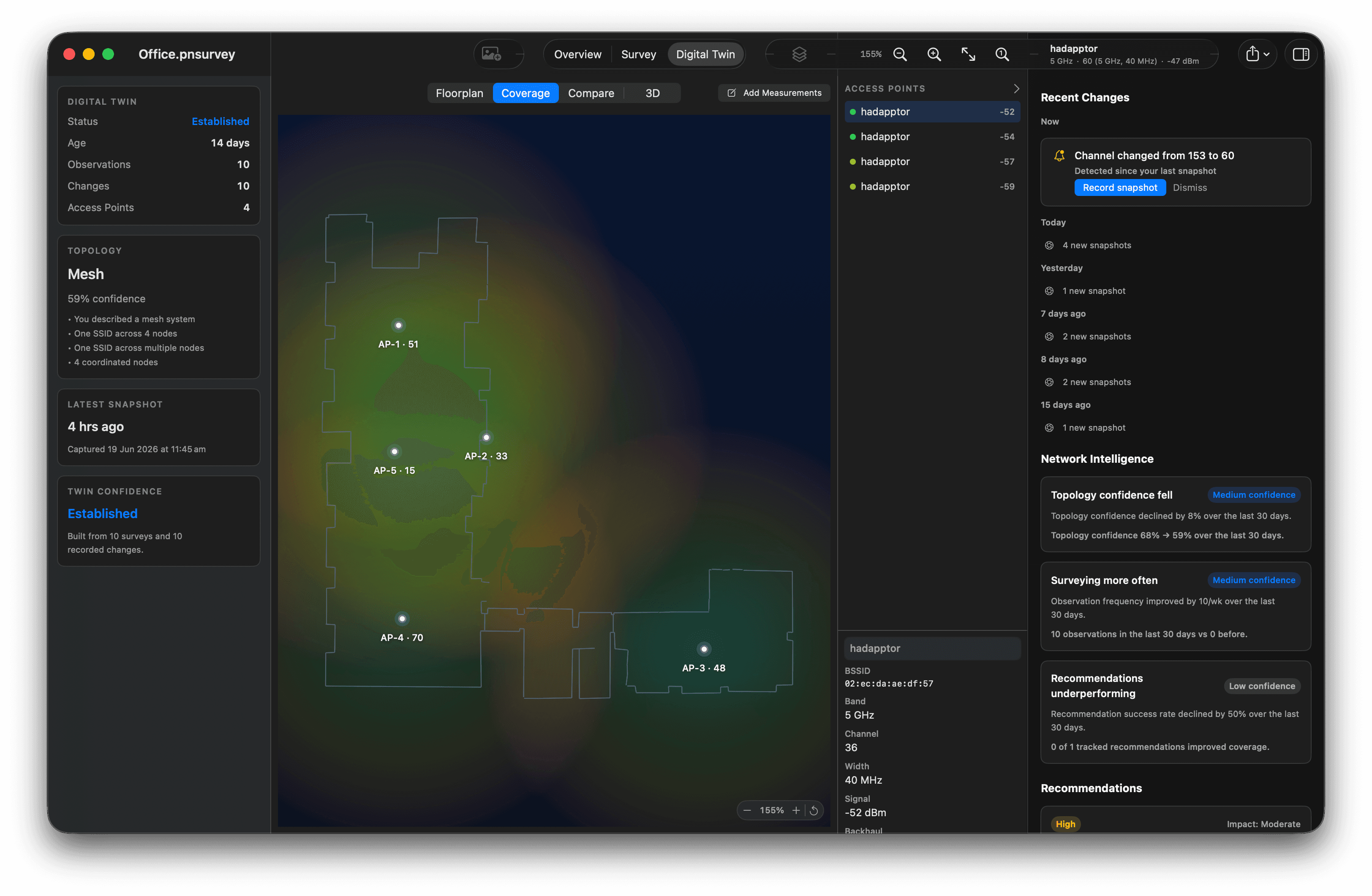Screen dimensions: 1372x896
Task: Select the Digital Twin tab
Action: click(705, 54)
